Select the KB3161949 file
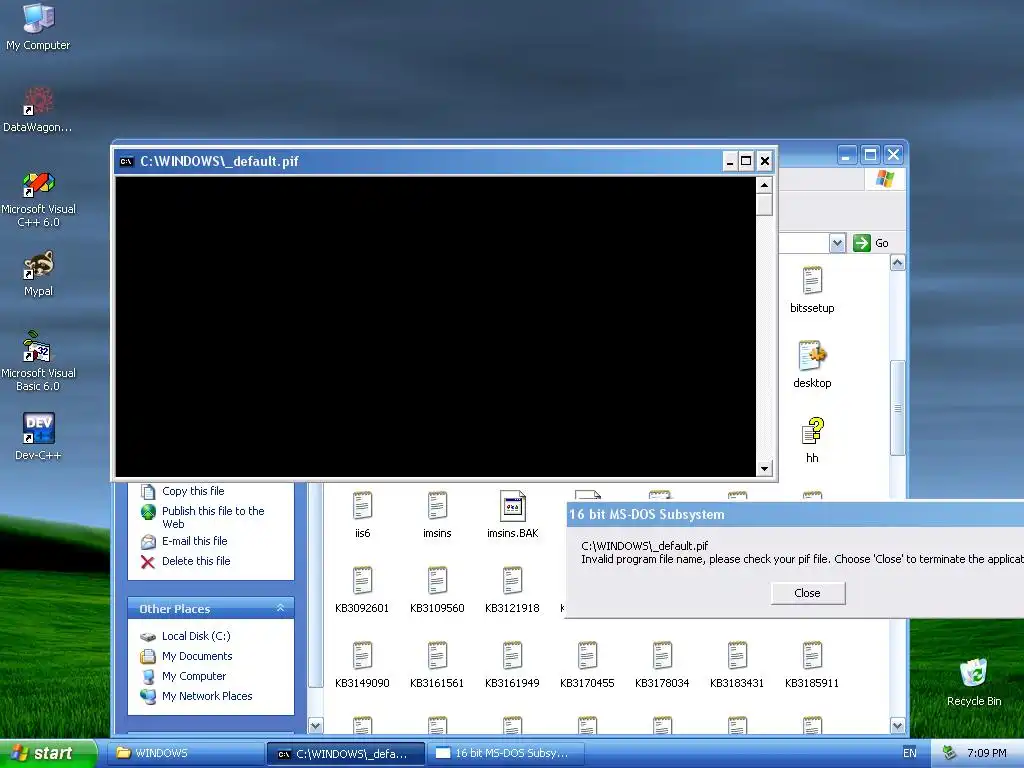1024x768 pixels. coord(513,665)
